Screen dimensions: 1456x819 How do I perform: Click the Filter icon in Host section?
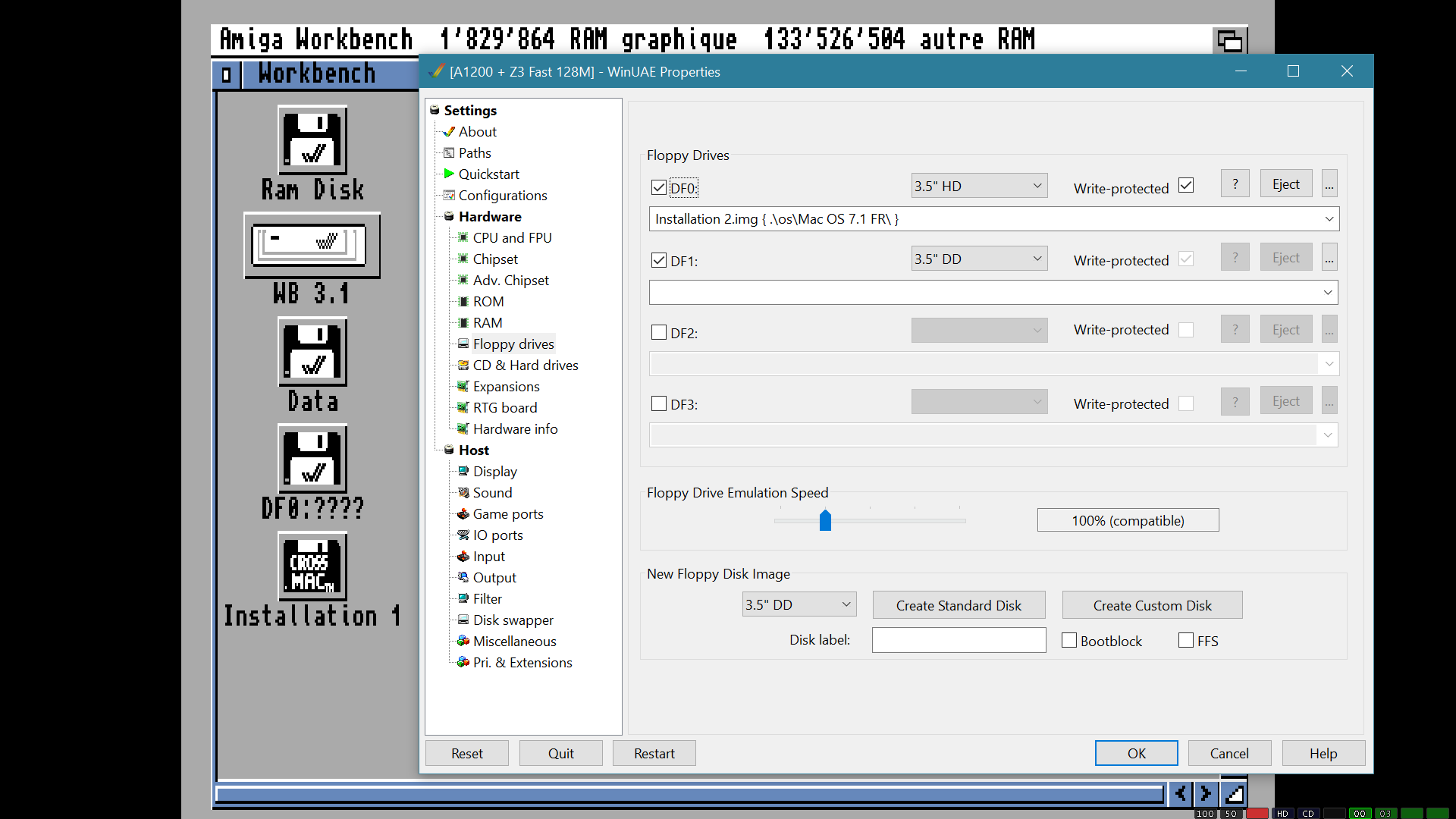[x=463, y=598]
